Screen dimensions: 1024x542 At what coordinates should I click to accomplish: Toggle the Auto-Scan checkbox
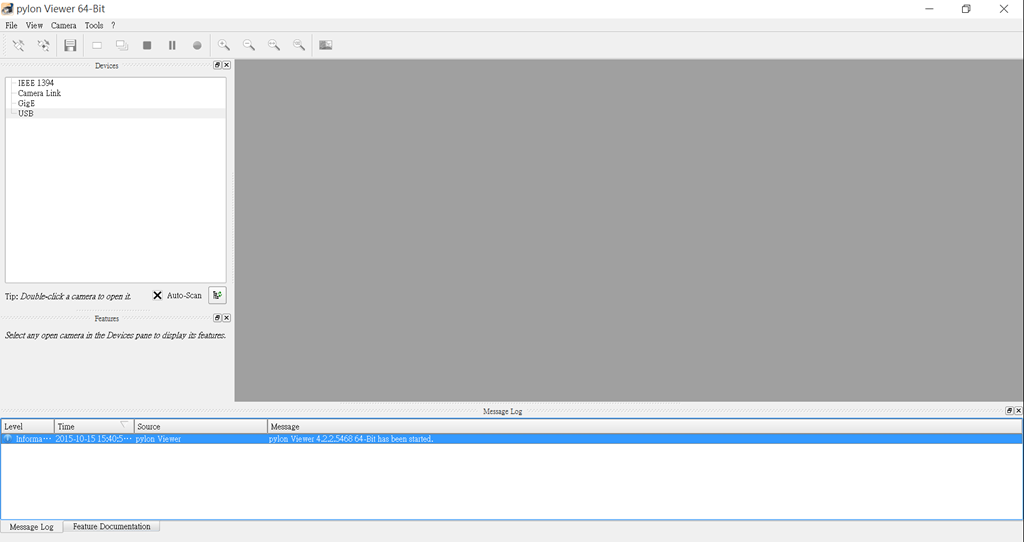pyautogui.click(x=157, y=295)
